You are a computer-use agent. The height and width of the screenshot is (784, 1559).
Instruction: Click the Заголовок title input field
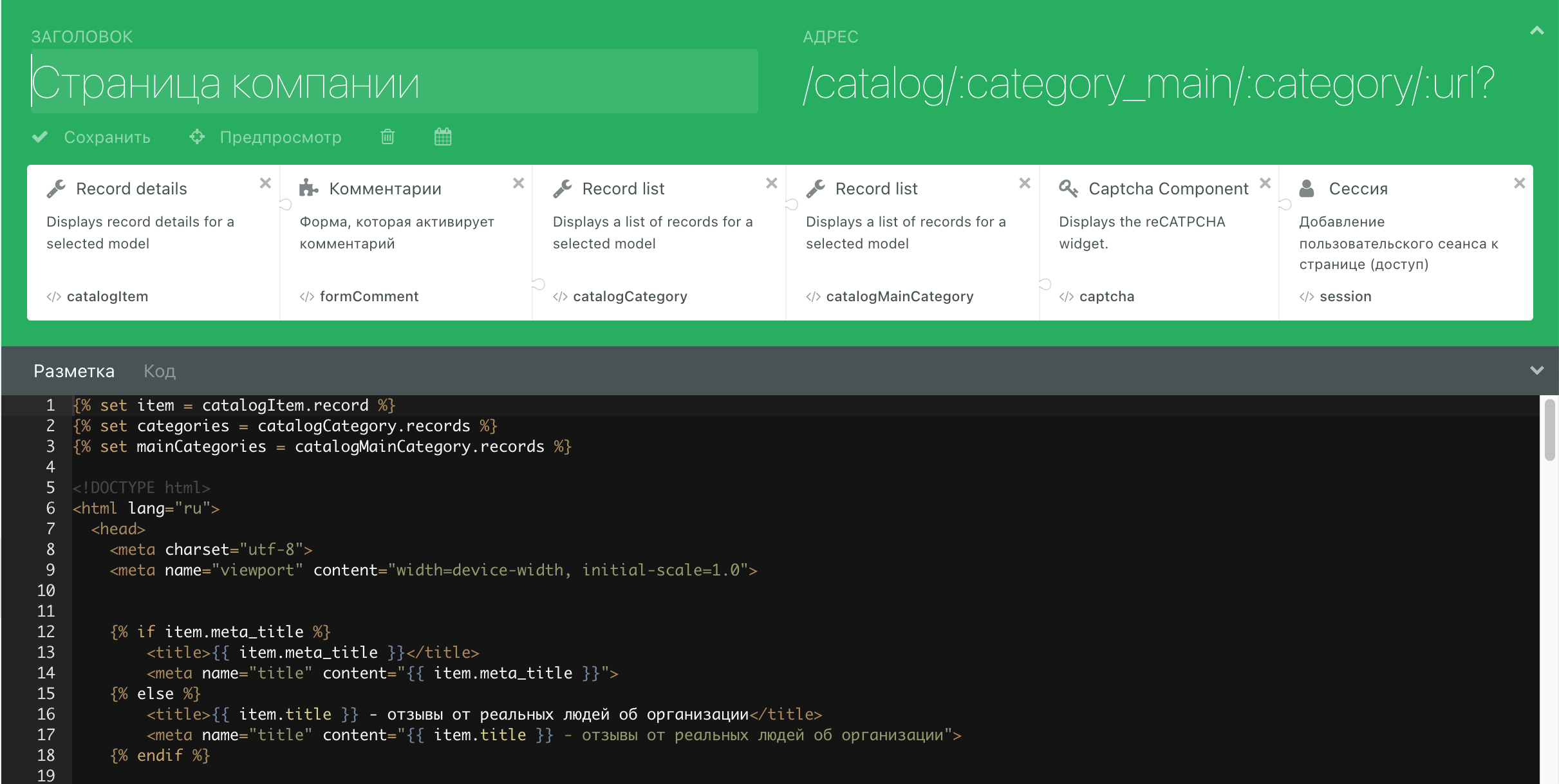[x=394, y=82]
